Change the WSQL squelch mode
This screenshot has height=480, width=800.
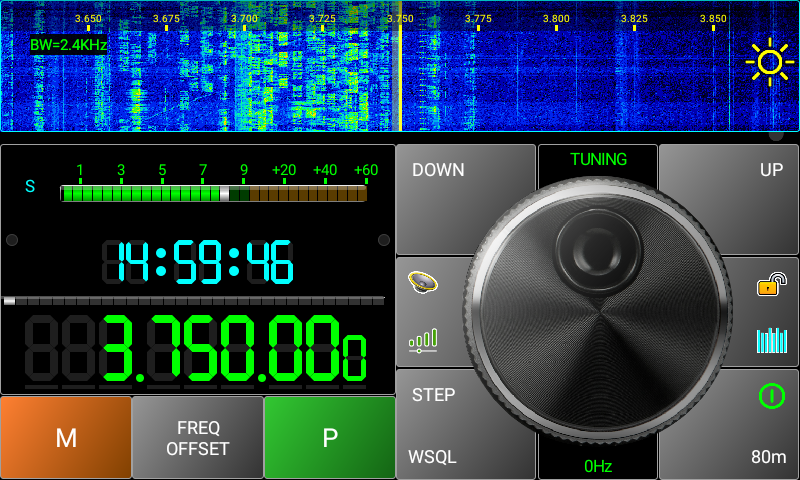click(432, 457)
